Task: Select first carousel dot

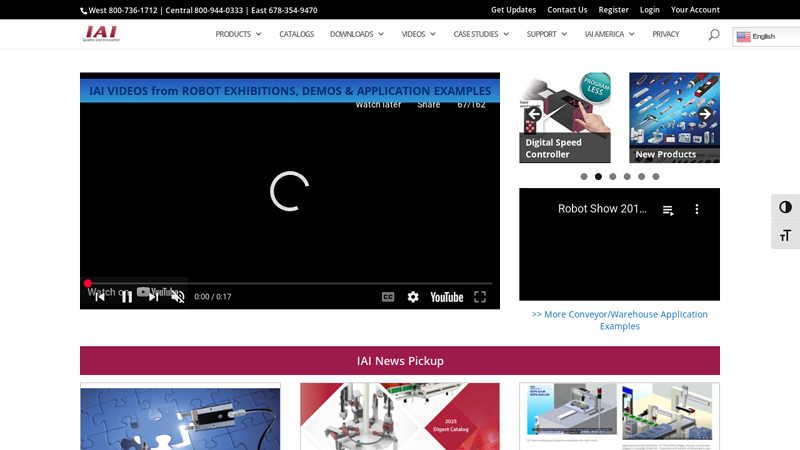Action: 584,177
